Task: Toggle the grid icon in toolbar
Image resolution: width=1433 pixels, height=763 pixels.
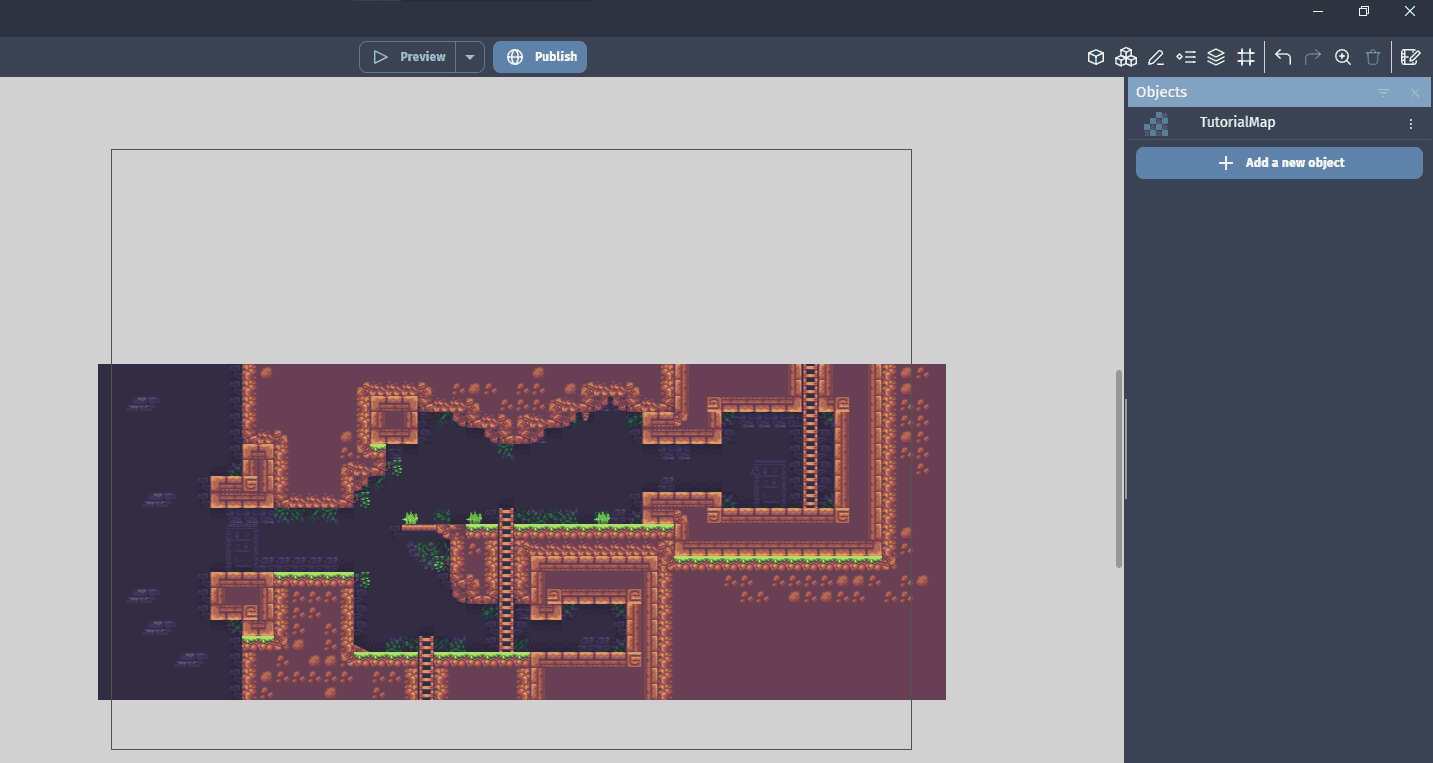Action: click(1246, 57)
